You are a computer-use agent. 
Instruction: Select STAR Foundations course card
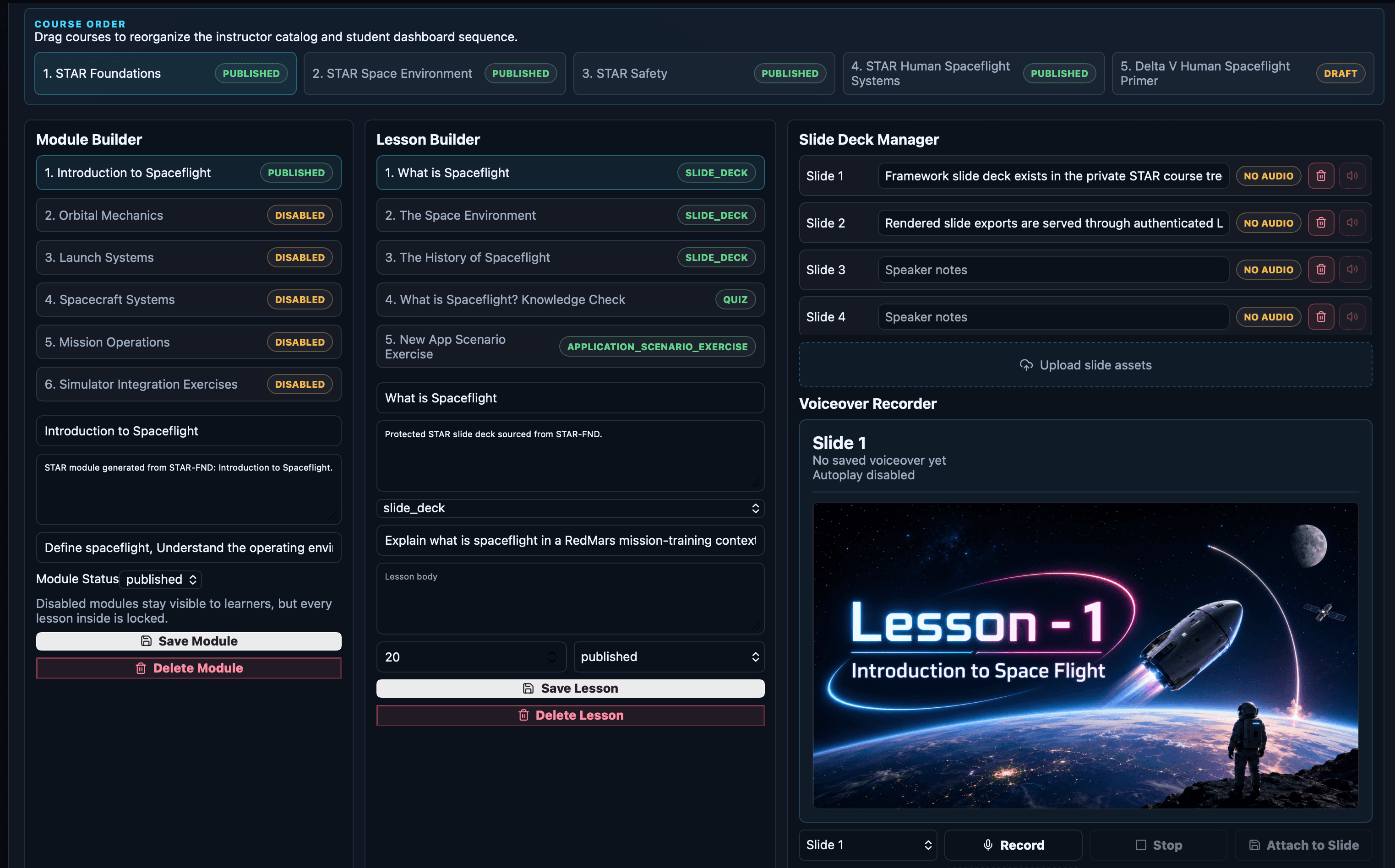165,74
